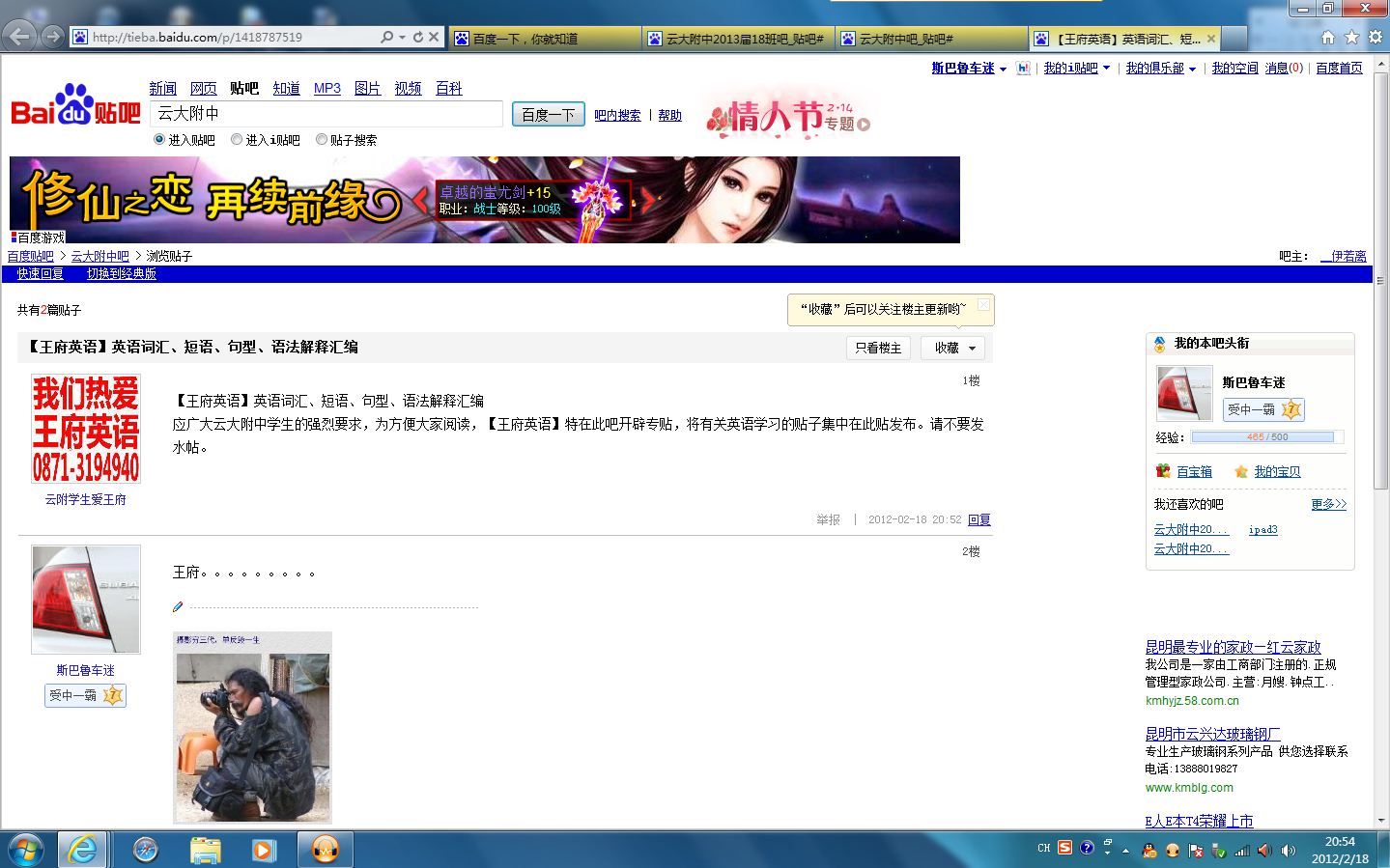Close the 收藏 tooltip popup

pos(983,304)
